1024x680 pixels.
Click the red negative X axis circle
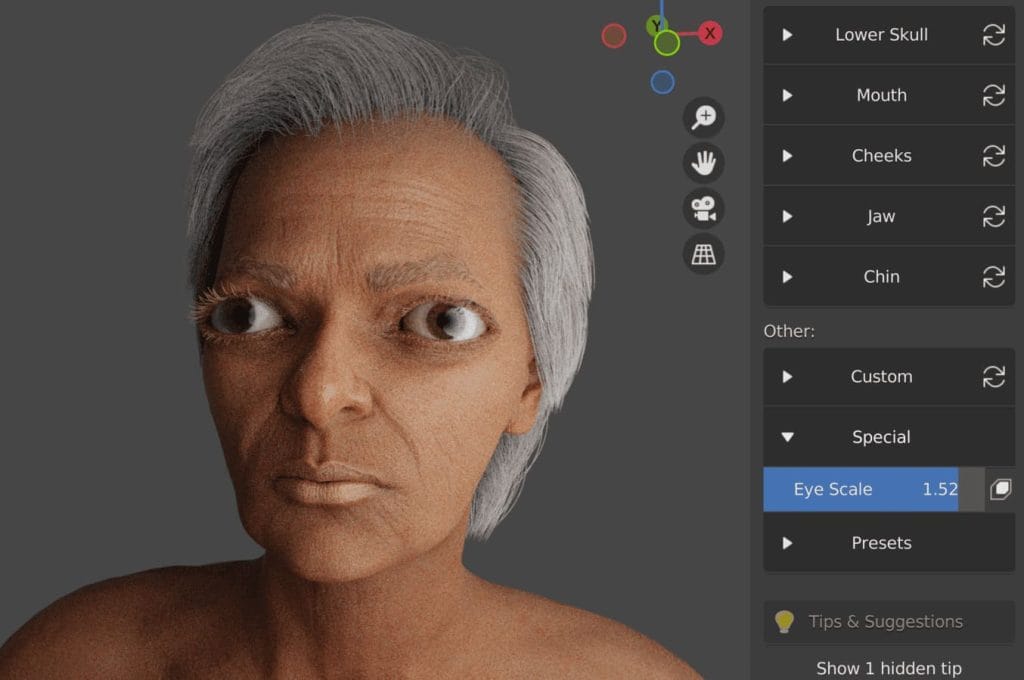click(614, 36)
